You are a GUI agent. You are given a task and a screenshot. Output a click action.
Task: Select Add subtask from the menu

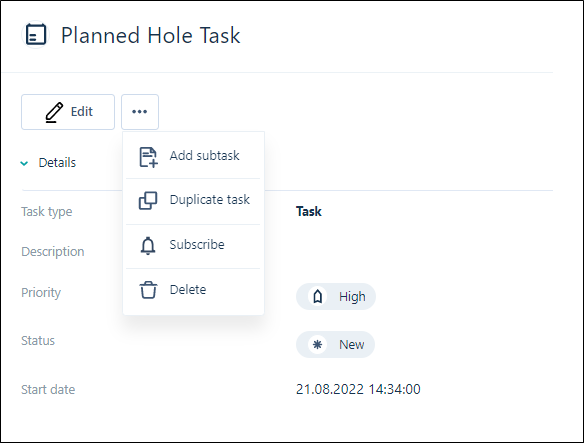(193, 156)
